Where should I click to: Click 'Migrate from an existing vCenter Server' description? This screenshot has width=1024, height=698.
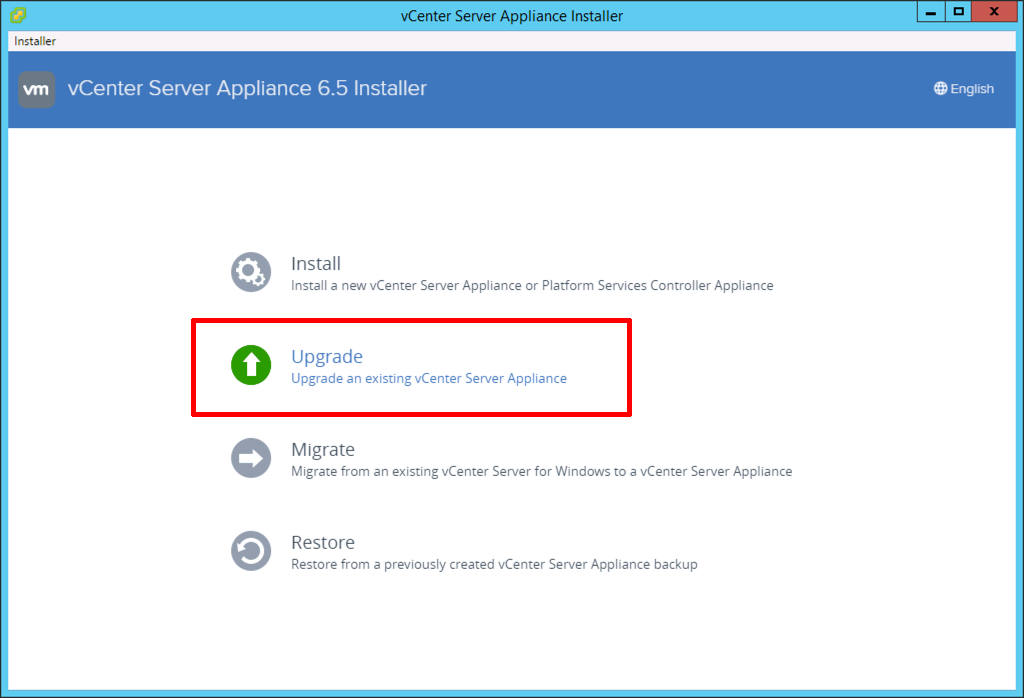[541, 471]
